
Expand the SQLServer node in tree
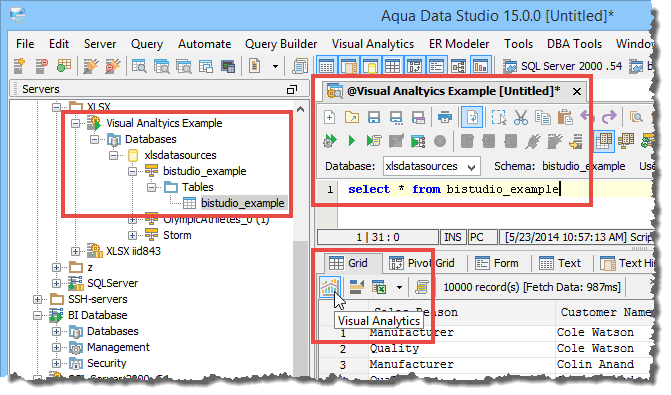coord(56,283)
